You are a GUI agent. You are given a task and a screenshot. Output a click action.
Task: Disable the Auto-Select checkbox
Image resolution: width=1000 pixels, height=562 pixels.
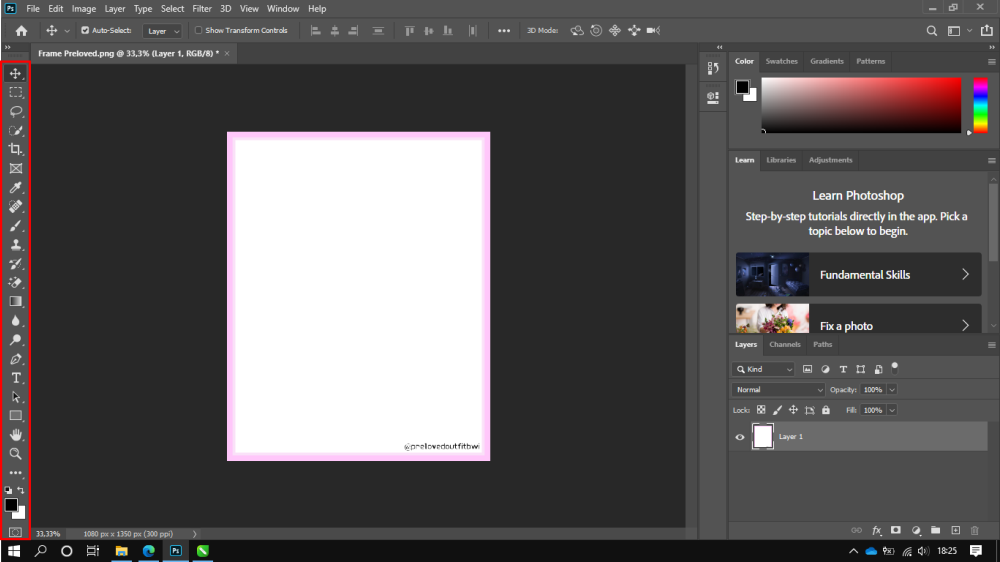[x=84, y=31]
